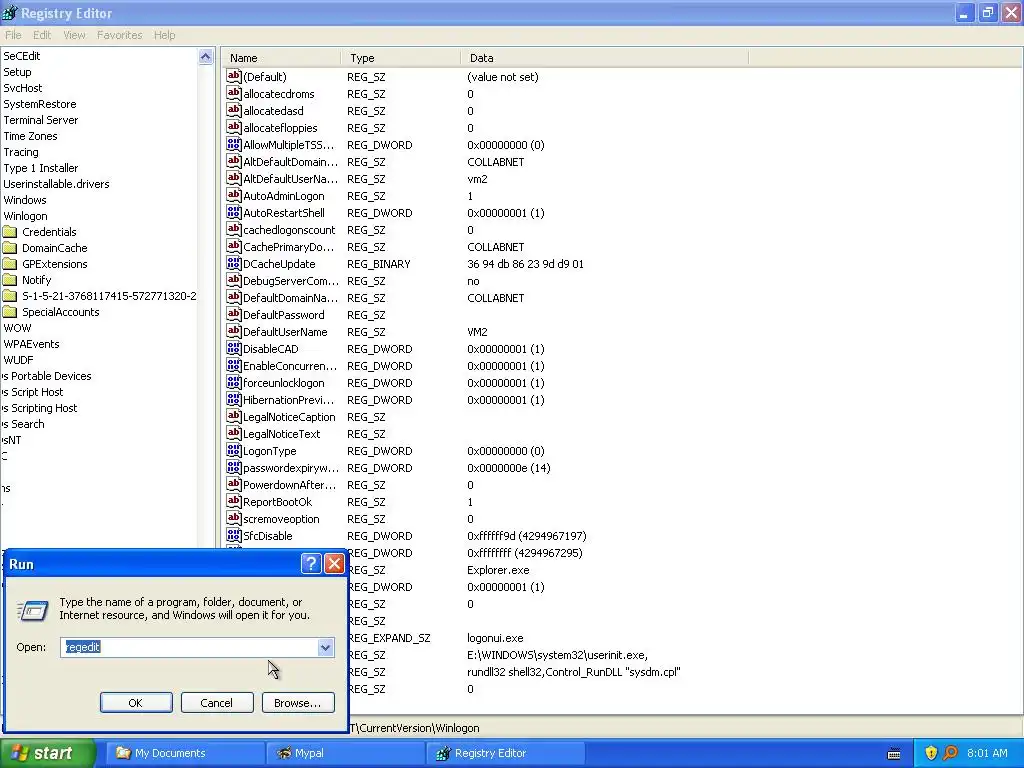Click the DWORD icon of forceunlocklogon value

(x=234, y=382)
